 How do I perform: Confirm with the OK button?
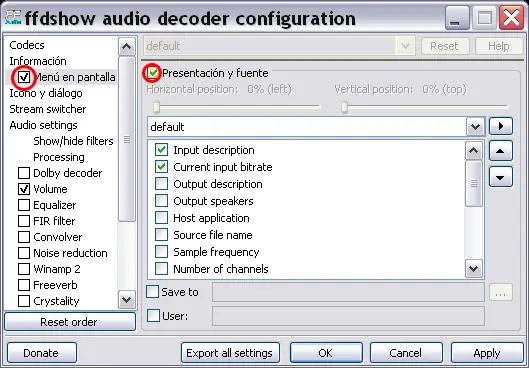click(x=326, y=353)
